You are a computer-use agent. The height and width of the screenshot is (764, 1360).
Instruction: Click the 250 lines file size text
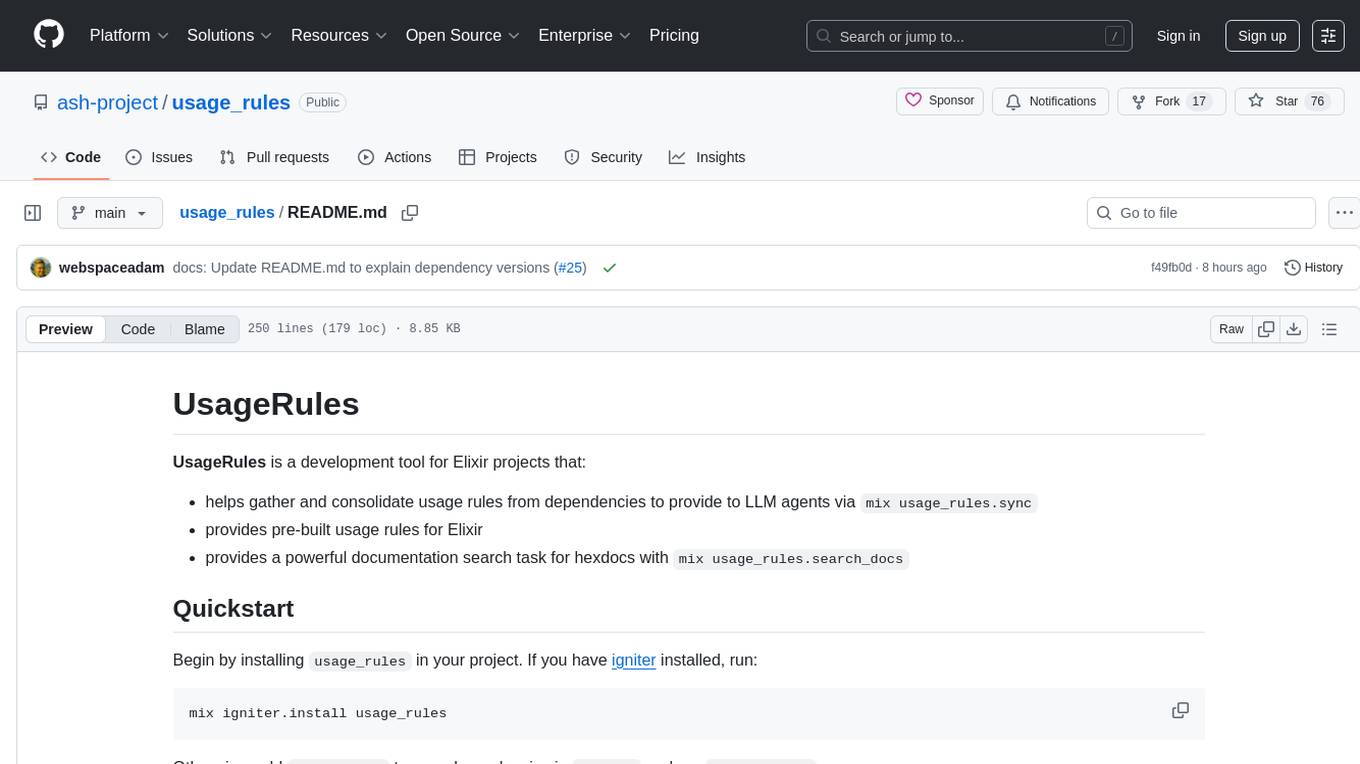[354, 329]
